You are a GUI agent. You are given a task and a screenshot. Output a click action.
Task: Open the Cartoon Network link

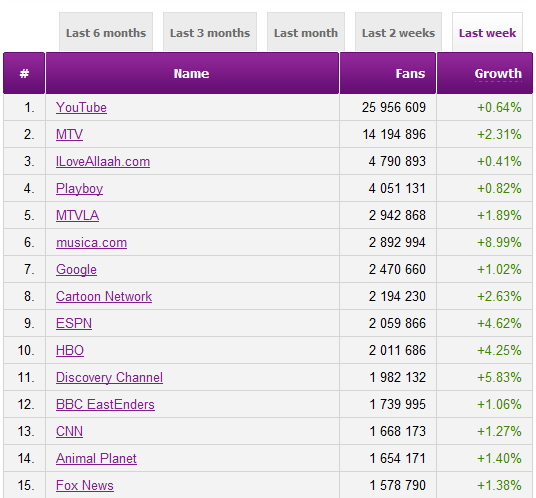tap(104, 296)
